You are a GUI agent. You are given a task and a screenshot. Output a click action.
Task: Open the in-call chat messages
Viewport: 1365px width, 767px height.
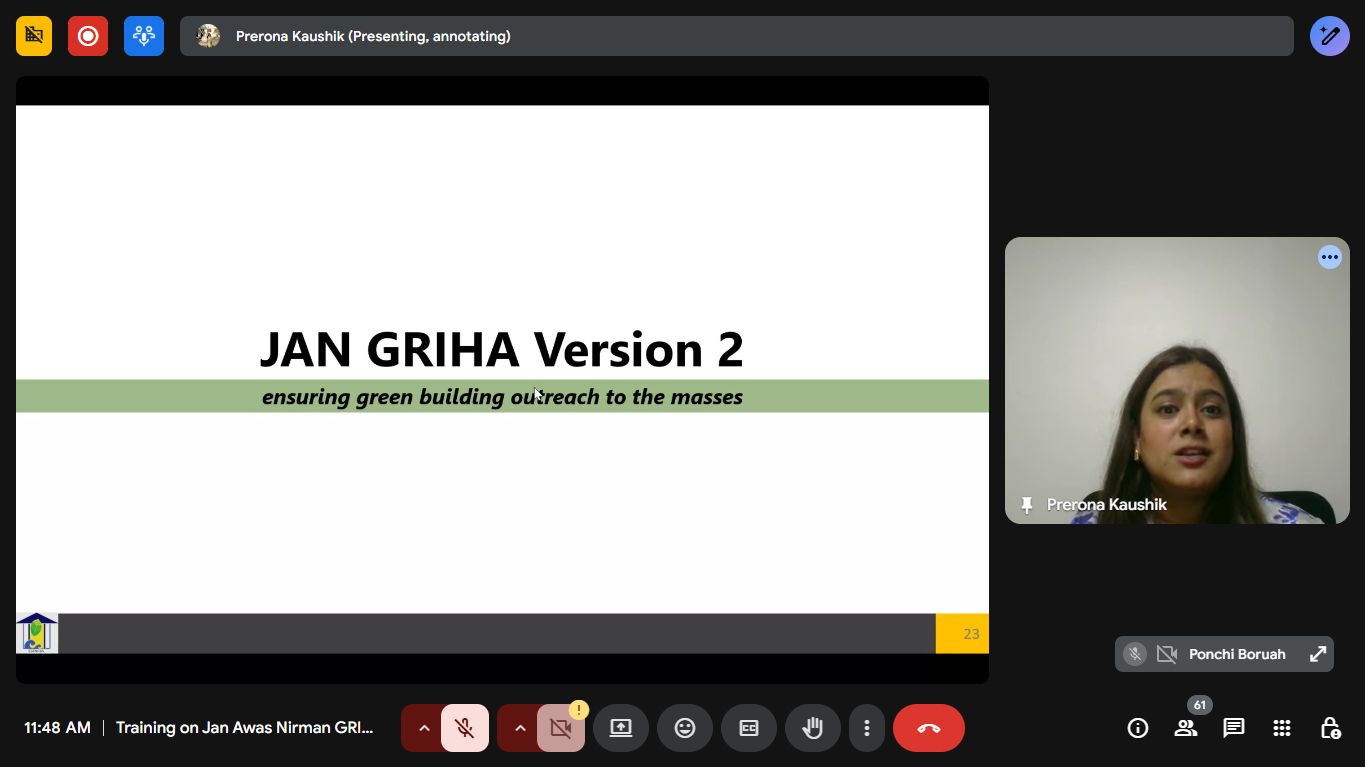pyautogui.click(x=1233, y=728)
